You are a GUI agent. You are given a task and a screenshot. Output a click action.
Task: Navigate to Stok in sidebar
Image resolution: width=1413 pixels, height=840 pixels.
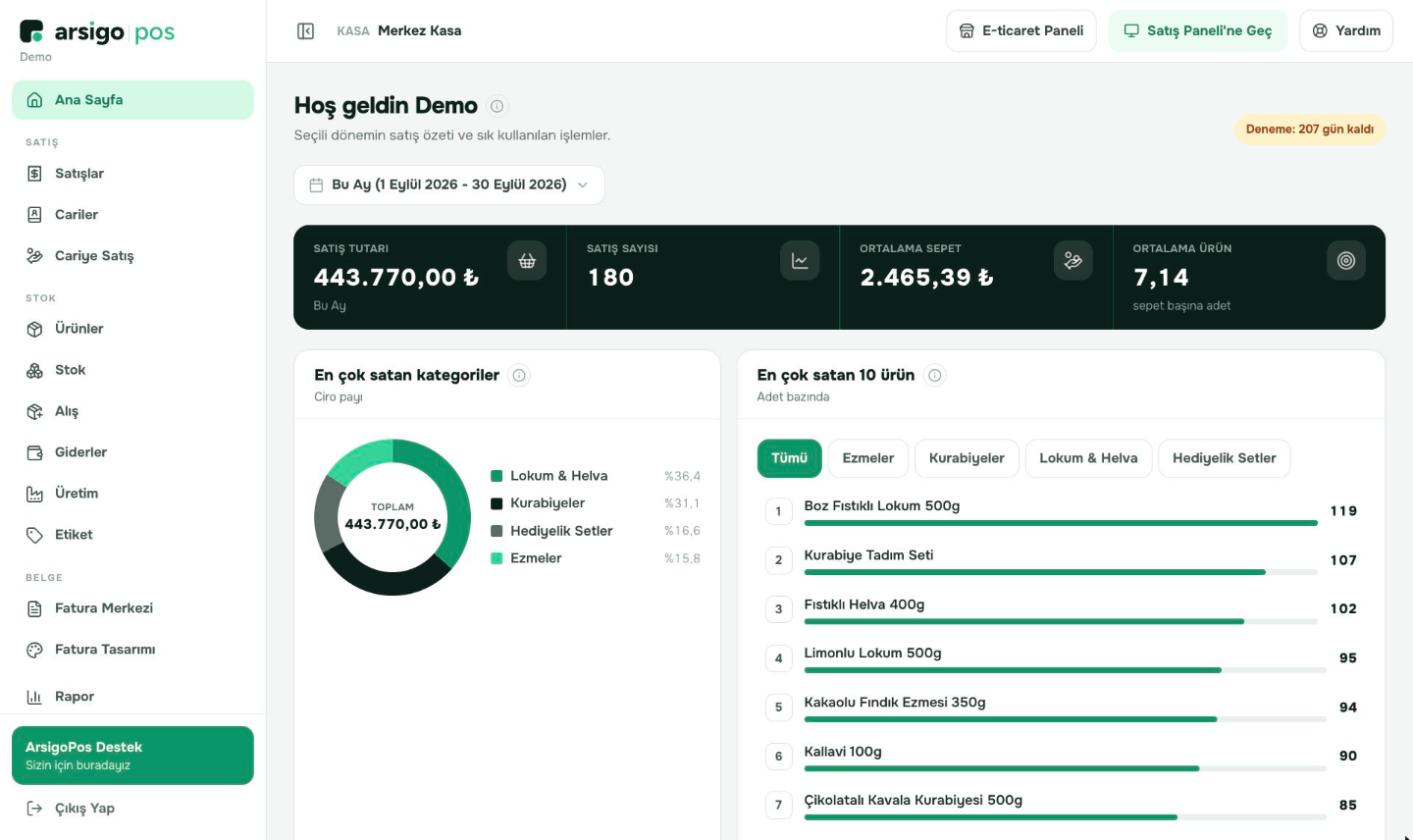133,370
